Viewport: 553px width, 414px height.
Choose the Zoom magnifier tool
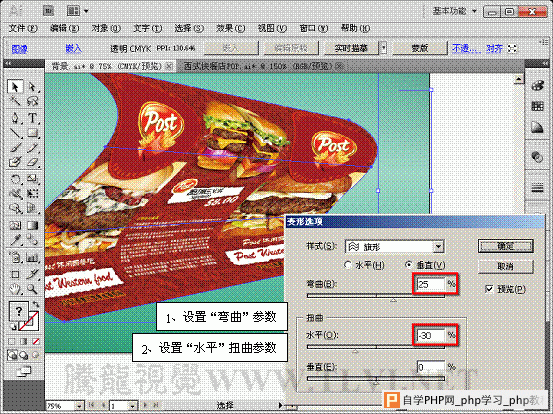click(32, 289)
